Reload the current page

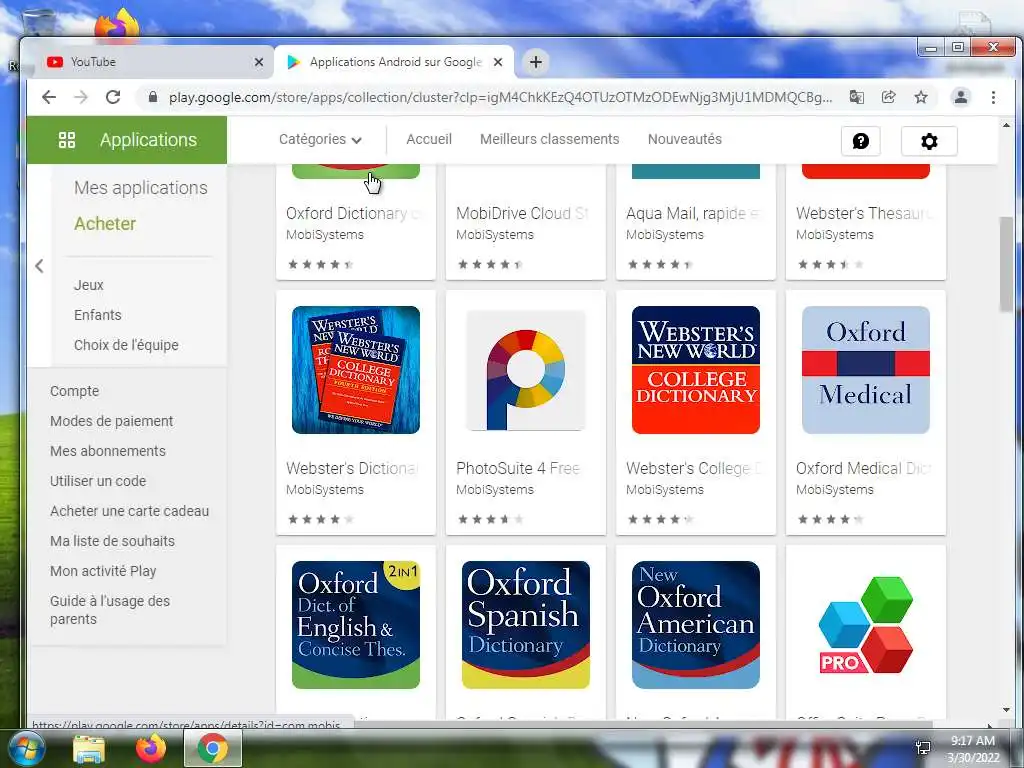[x=113, y=97]
